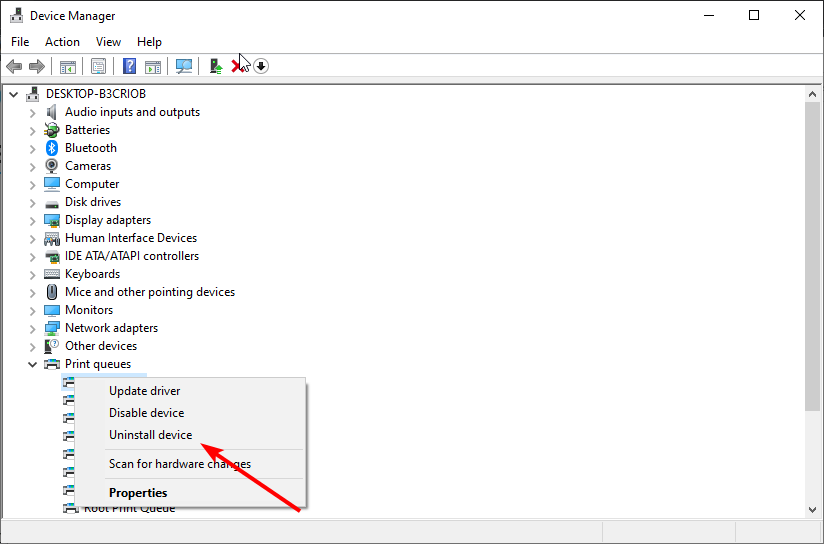Click the Show/Hide Action Pane icon
Viewport: 824px width, 544px height.
pos(153,67)
